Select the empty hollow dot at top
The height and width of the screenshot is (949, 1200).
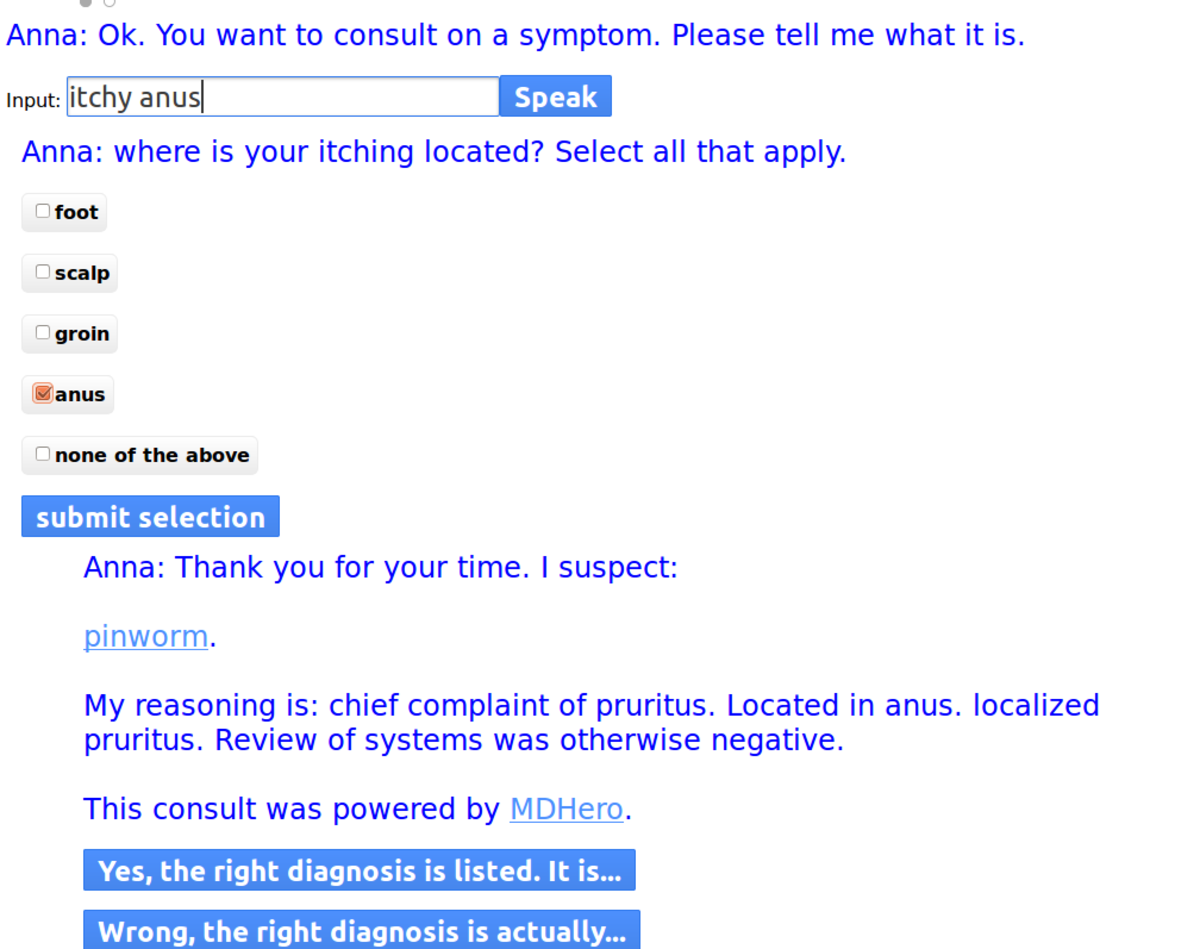pos(109,3)
